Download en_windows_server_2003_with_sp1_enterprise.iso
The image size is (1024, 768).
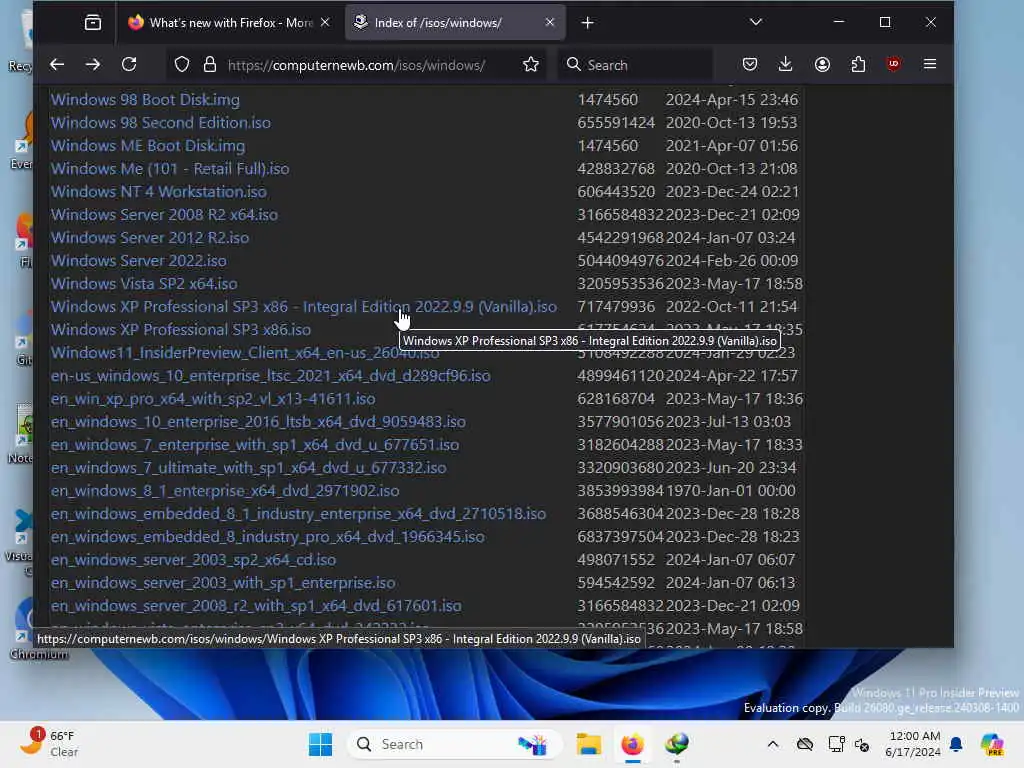pyautogui.click(x=223, y=583)
